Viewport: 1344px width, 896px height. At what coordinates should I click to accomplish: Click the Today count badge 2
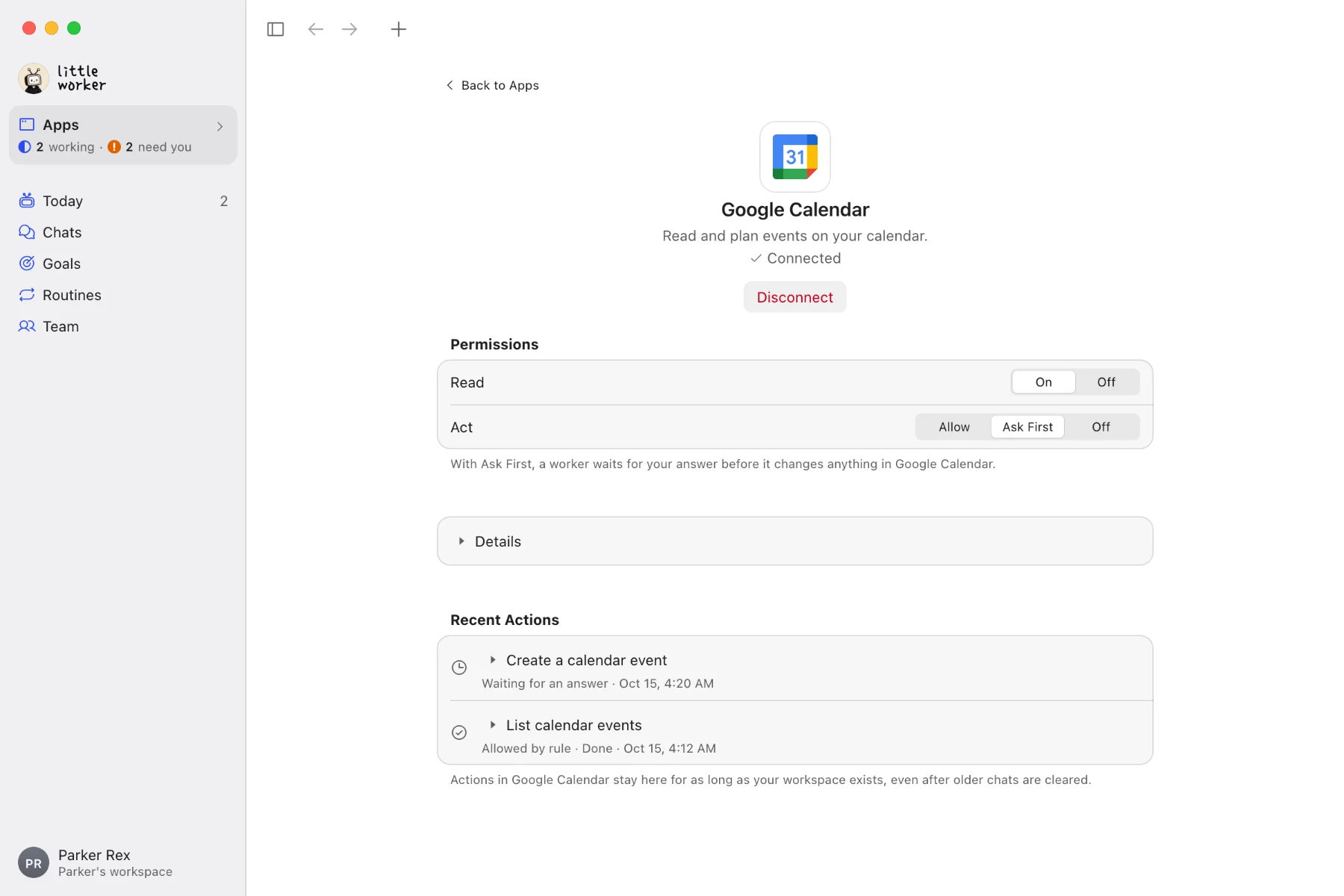pyautogui.click(x=223, y=201)
